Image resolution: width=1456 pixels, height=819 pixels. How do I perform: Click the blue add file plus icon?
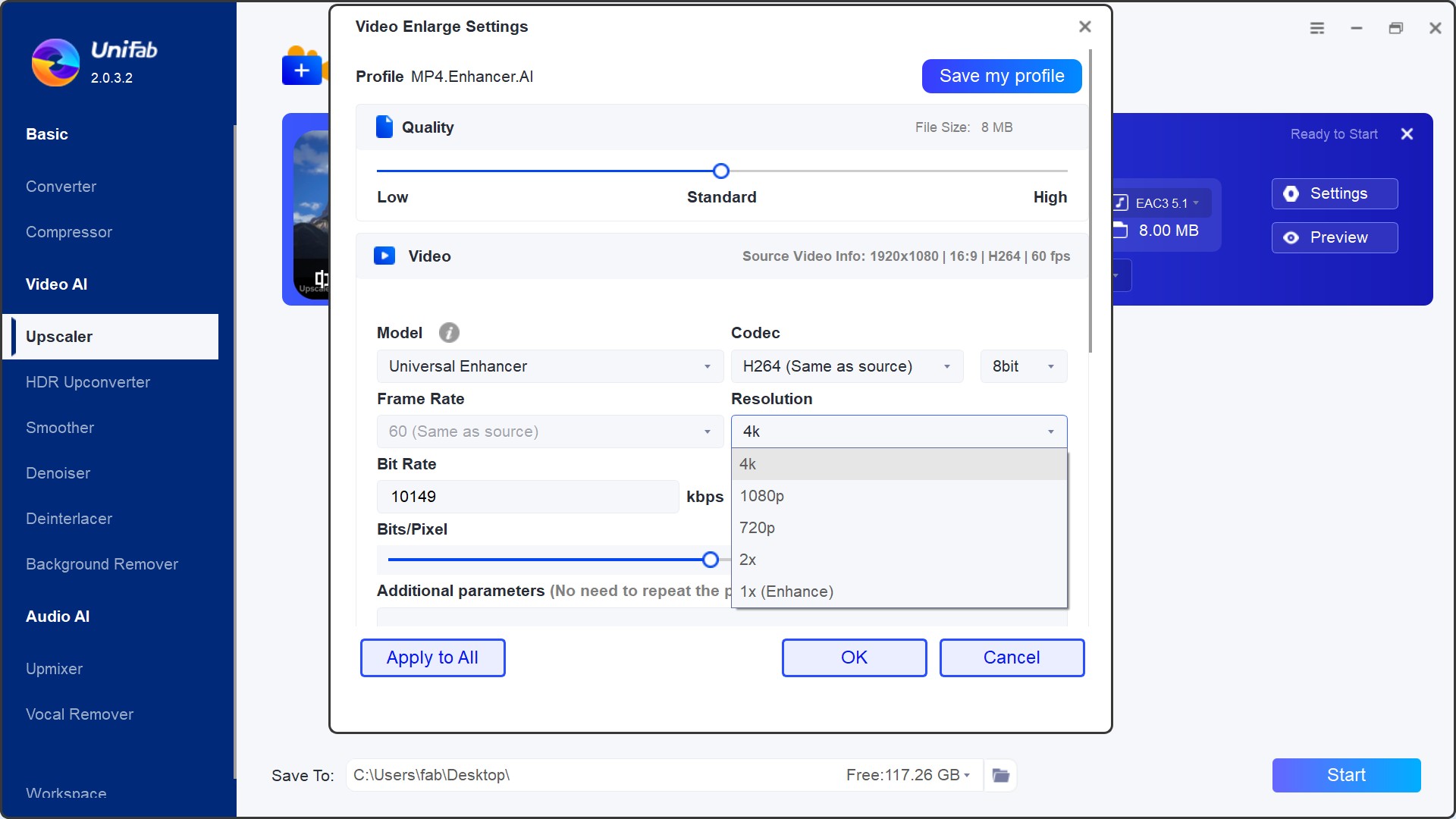pyautogui.click(x=302, y=70)
